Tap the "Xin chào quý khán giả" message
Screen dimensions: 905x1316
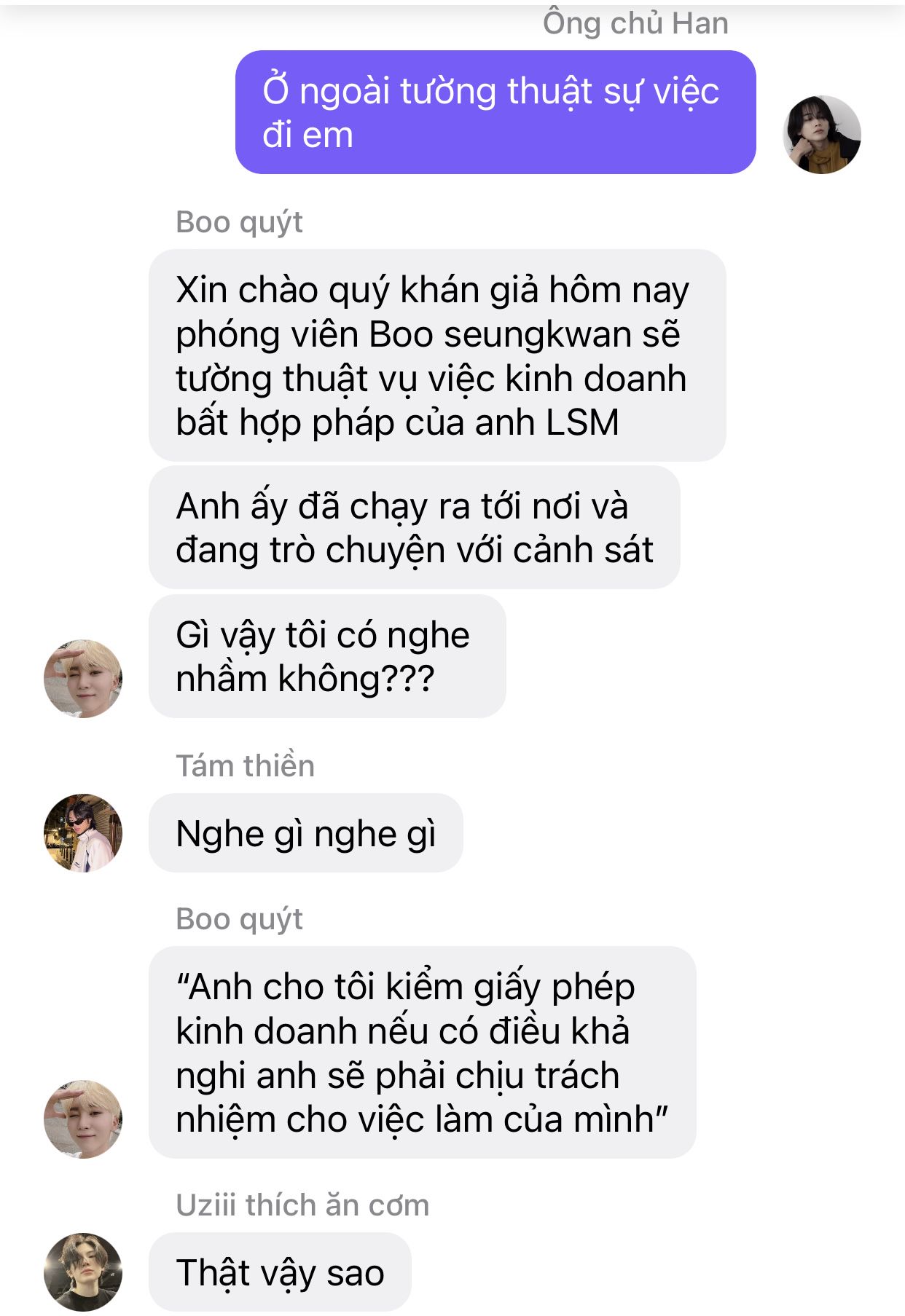click(x=437, y=355)
